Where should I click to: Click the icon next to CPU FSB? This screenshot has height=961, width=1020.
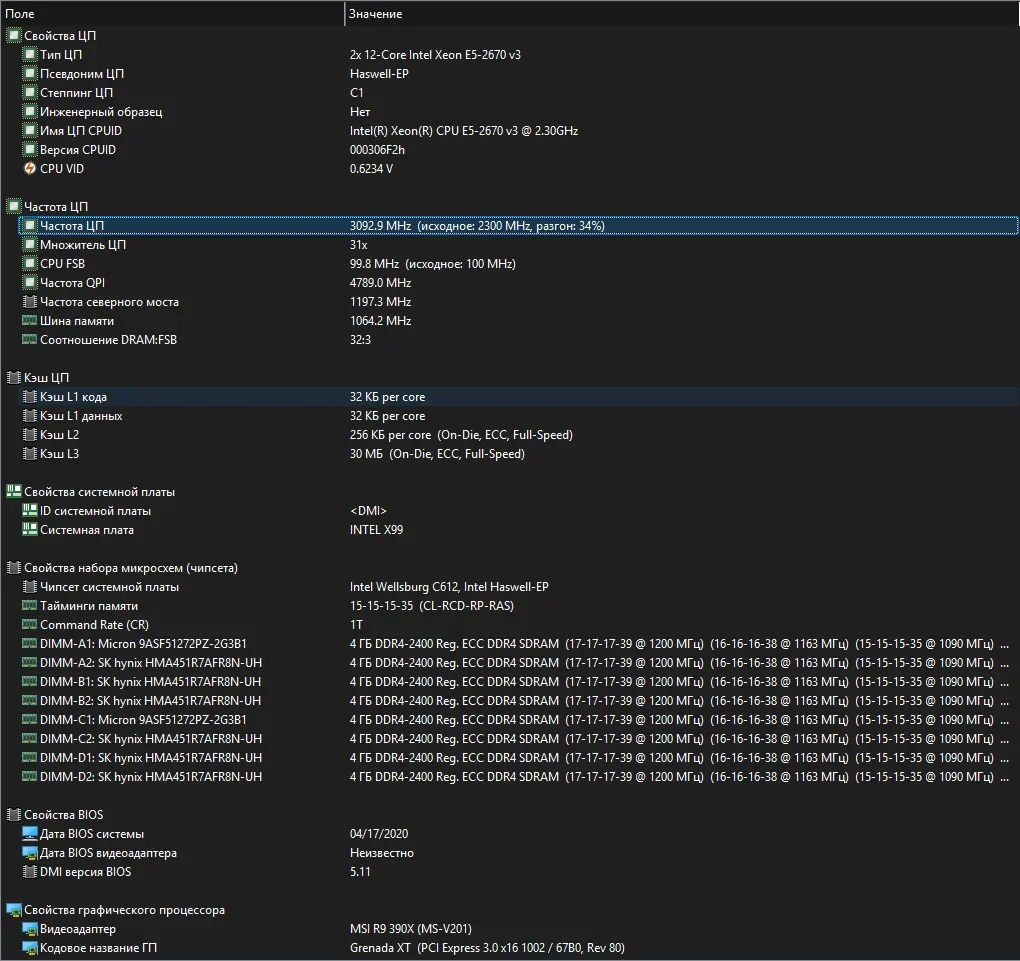tap(29, 264)
